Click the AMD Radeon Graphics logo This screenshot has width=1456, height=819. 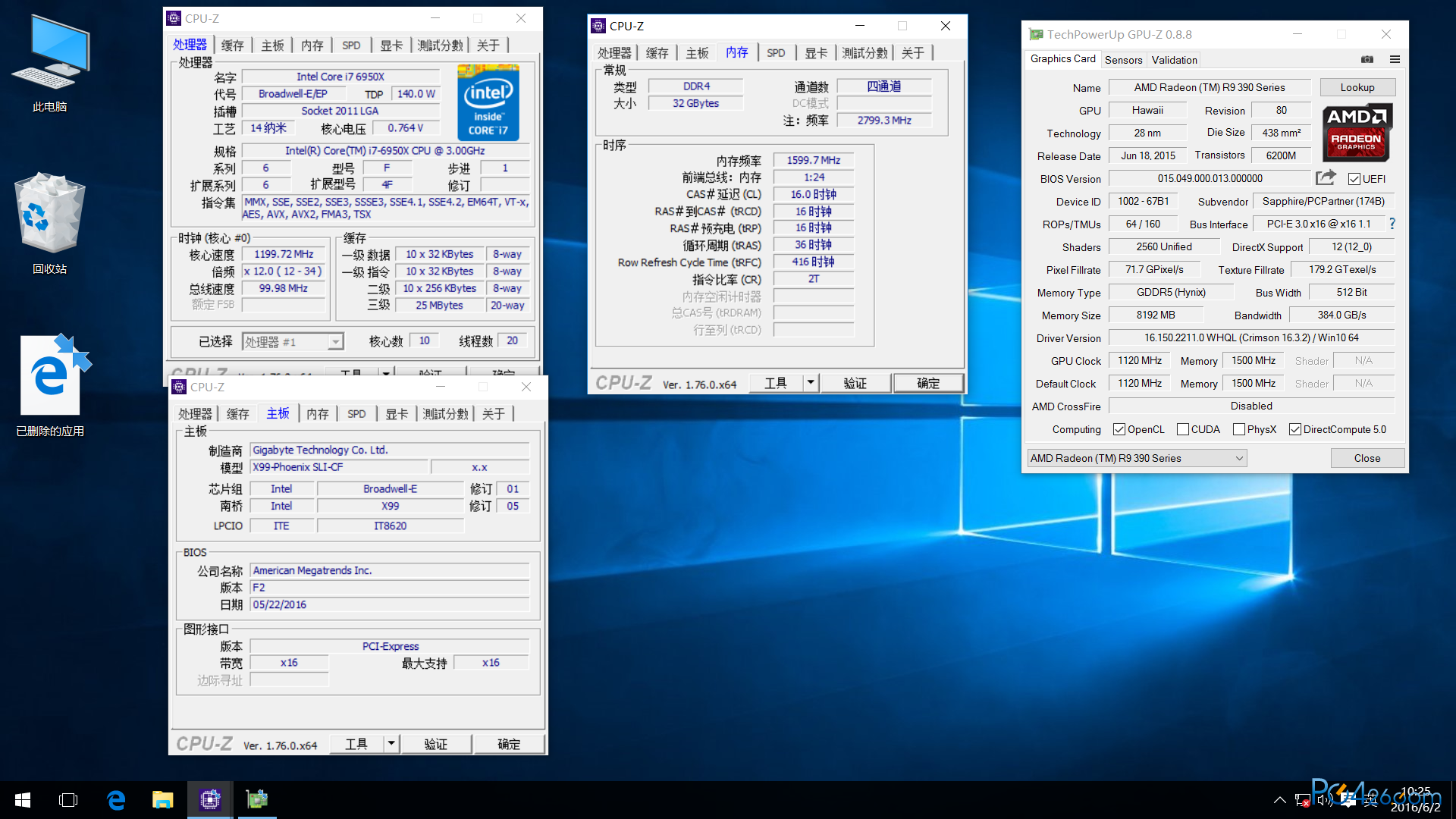coord(1357,133)
